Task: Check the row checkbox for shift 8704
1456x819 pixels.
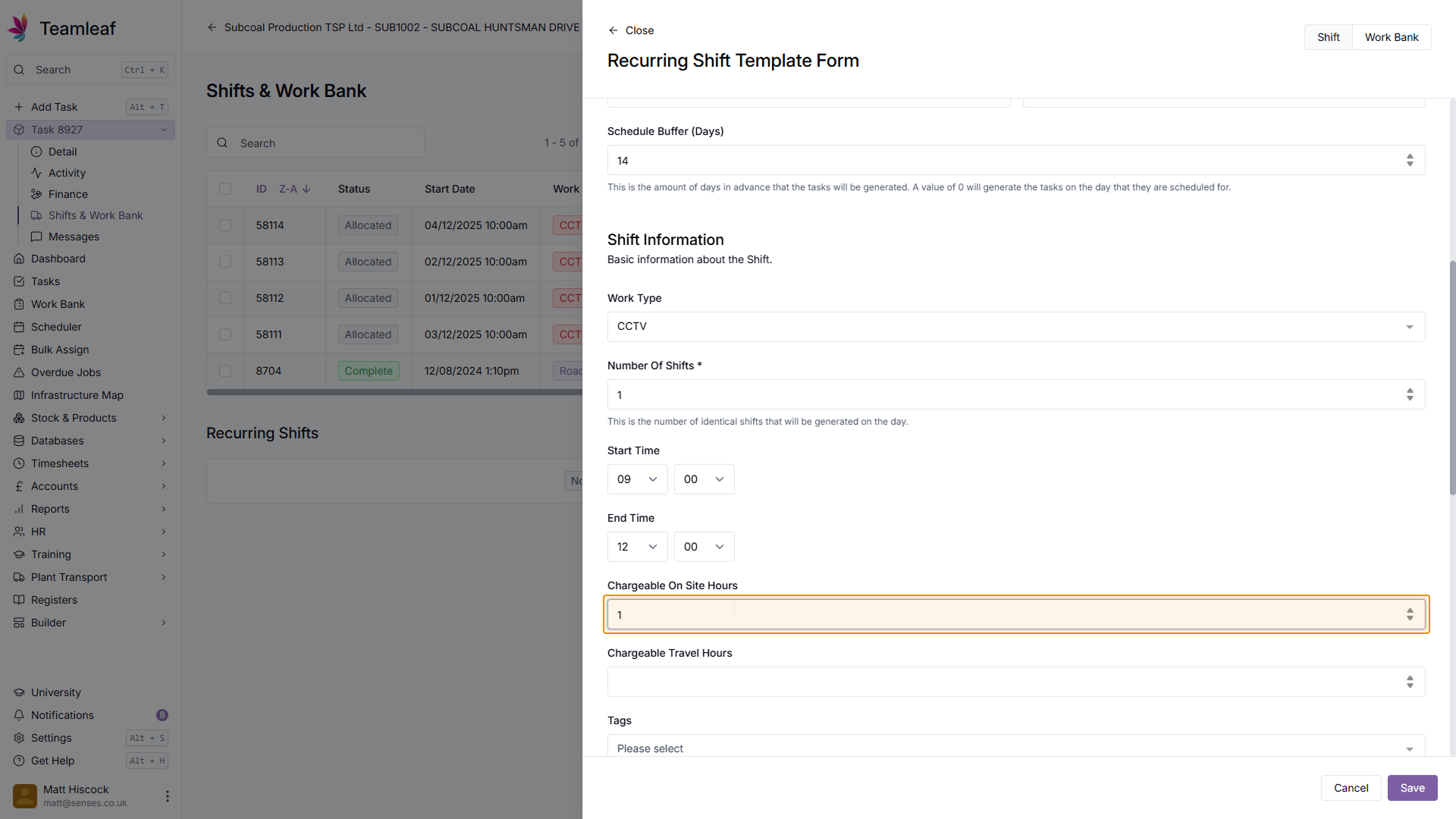Action: [225, 371]
